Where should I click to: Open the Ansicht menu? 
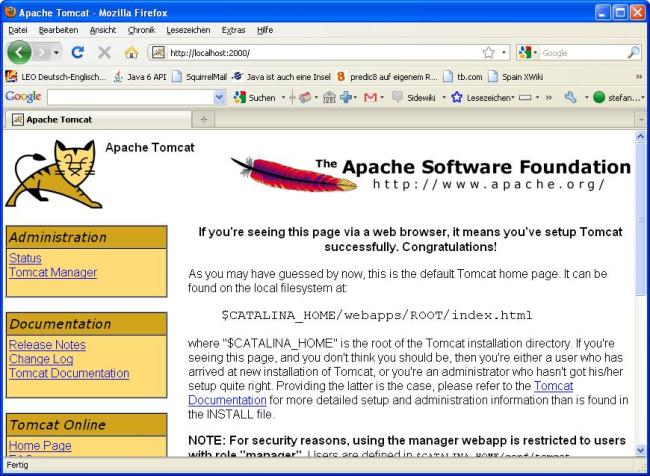tap(103, 30)
